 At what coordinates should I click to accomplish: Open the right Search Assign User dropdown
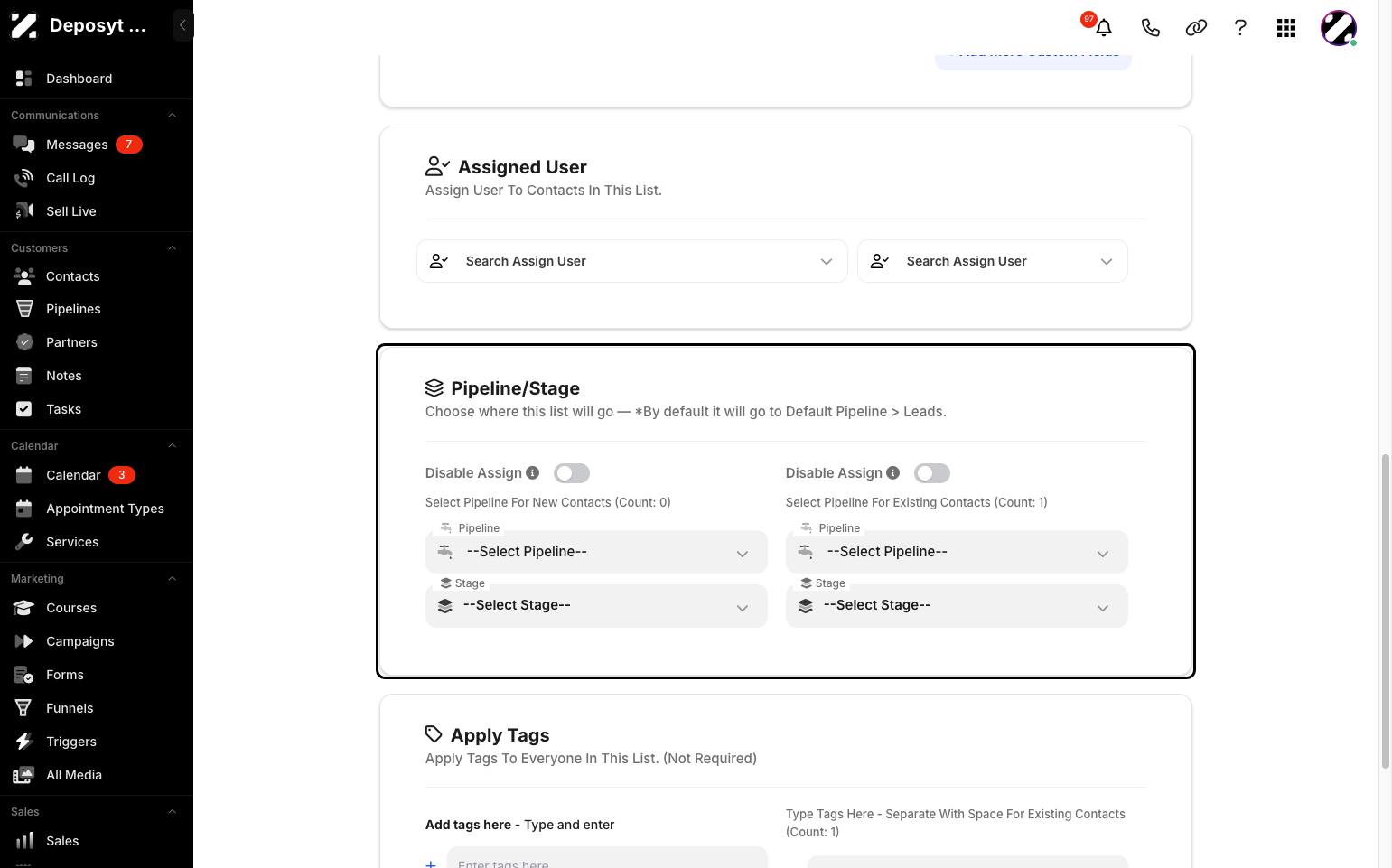click(993, 261)
